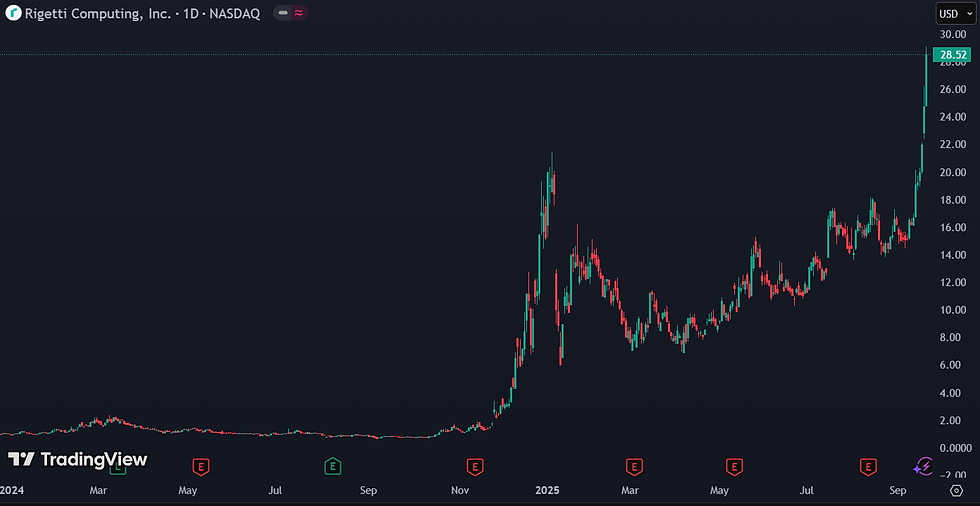Image resolution: width=980 pixels, height=506 pixels.
Task: Click the 12.00 price axis label
Action: click(x=954, y=282)
